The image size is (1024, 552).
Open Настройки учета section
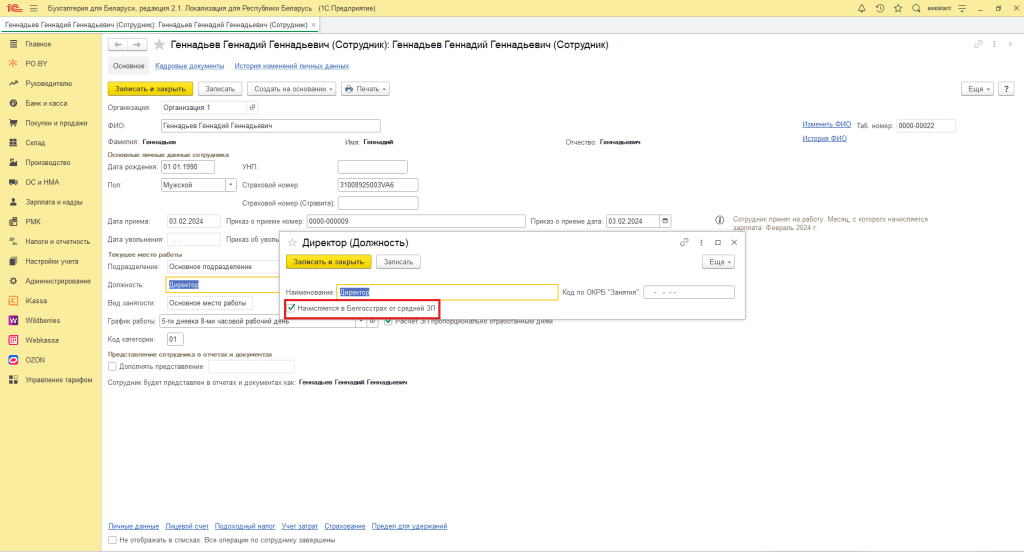click(52, 261)
